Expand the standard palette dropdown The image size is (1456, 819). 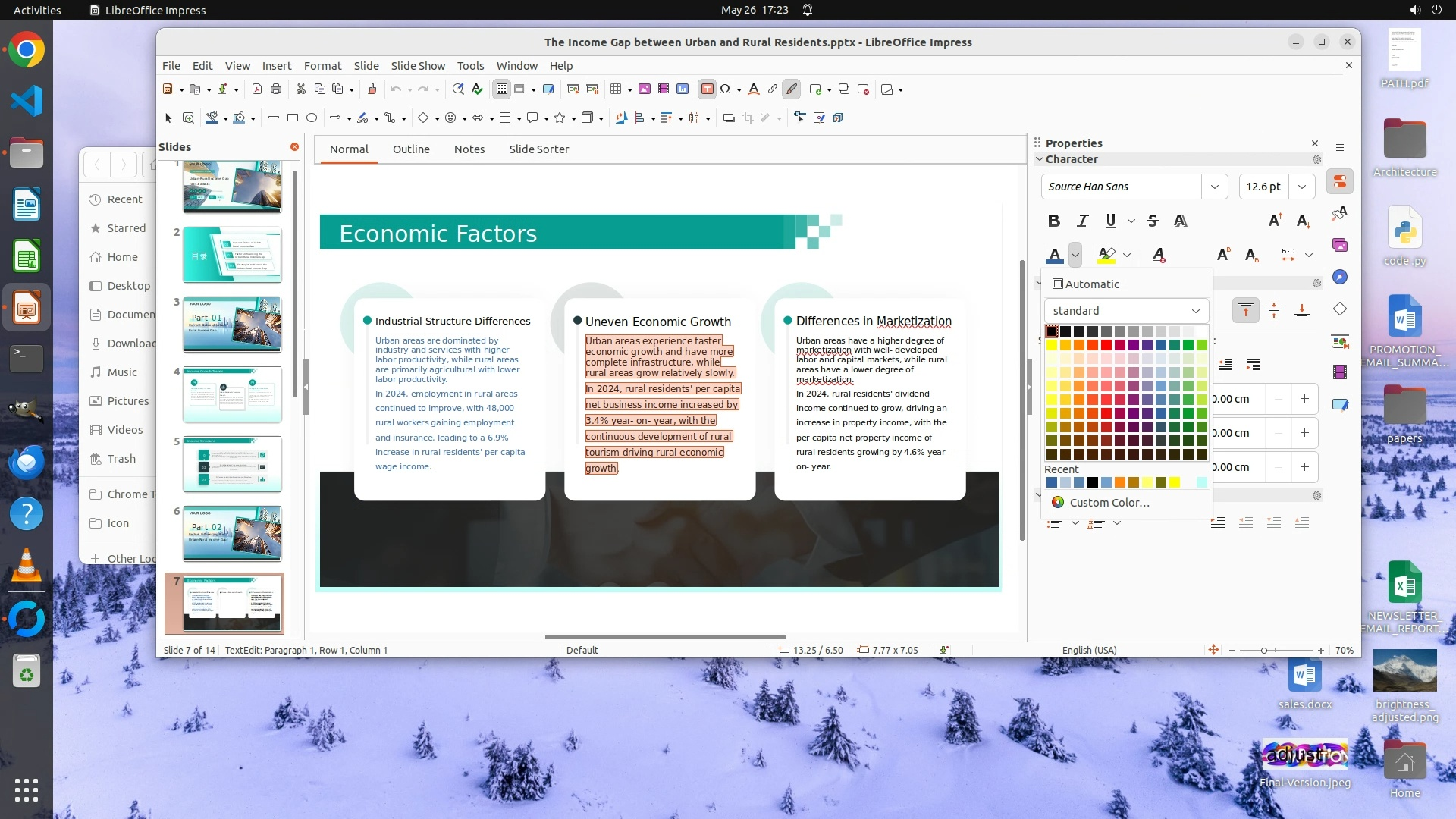pyautogui.click(x=1195, y=311)
